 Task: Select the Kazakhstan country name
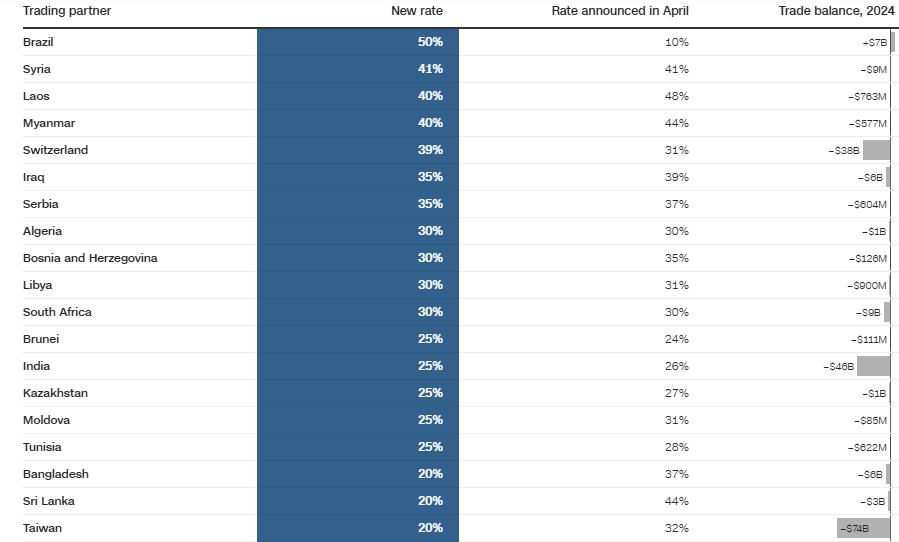[x=55, y=393]
